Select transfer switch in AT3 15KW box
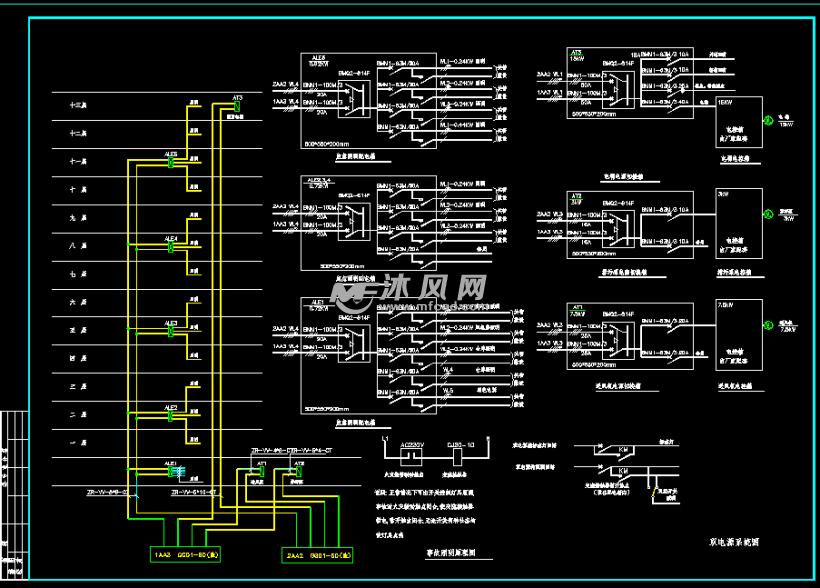 [619, 87]
